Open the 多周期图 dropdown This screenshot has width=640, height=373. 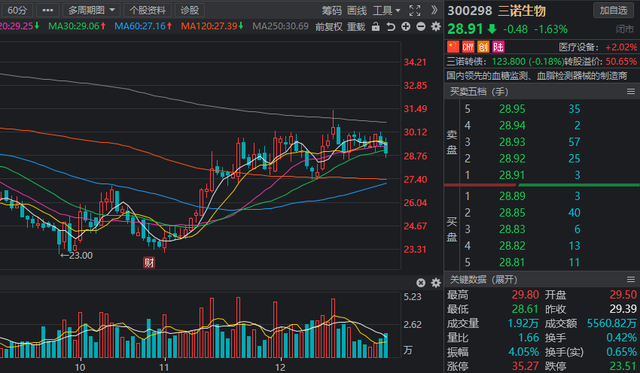(x=91, y=10)
